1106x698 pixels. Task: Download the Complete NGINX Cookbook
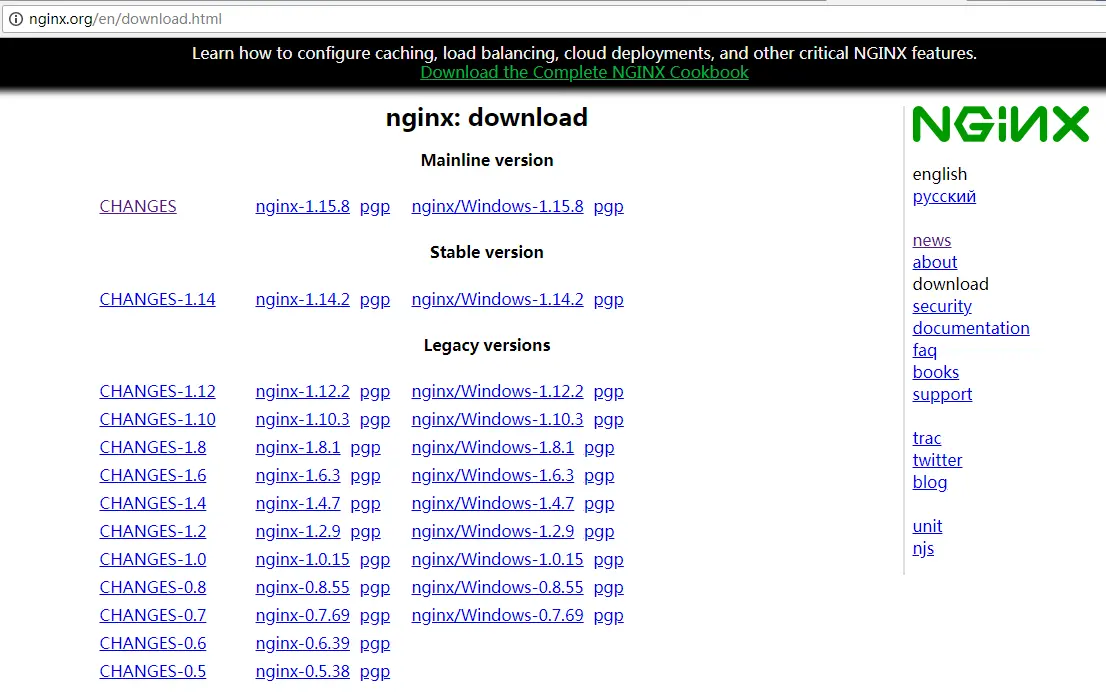click(584, 72)
